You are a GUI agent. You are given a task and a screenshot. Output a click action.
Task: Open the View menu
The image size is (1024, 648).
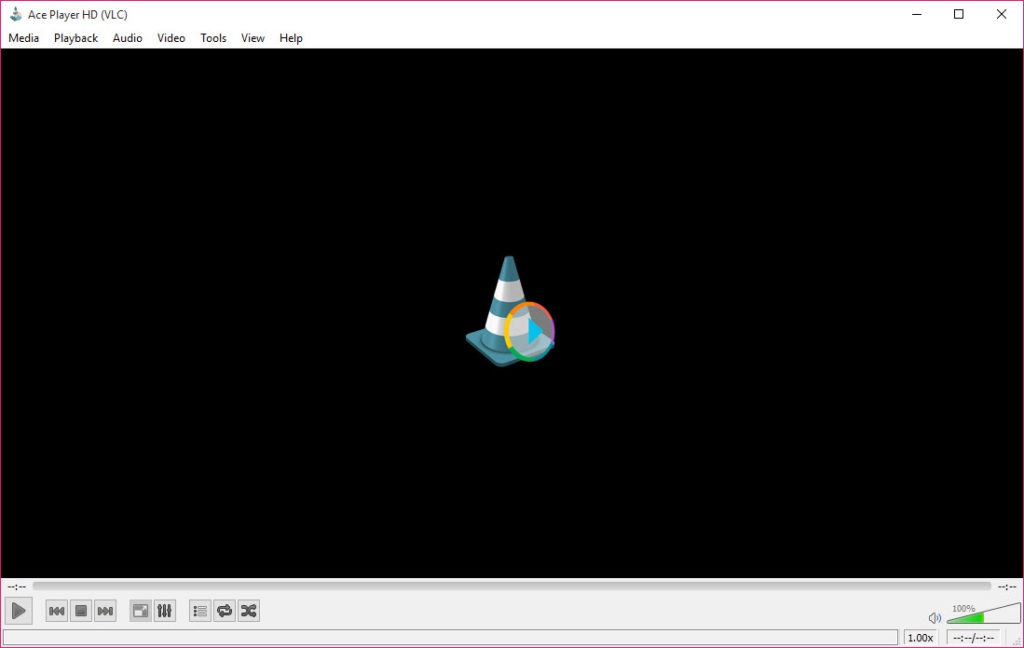(x=253, y=38)
